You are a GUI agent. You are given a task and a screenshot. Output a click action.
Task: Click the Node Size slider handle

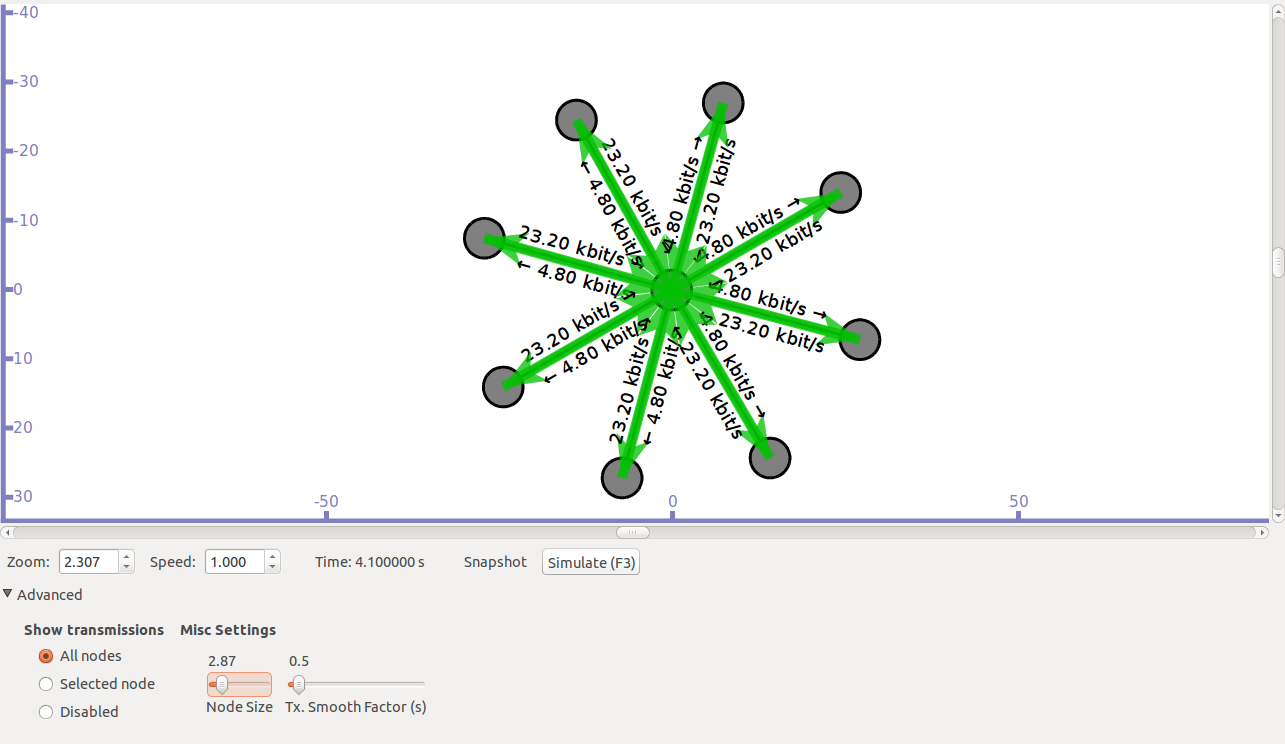(x=221, y=683)
